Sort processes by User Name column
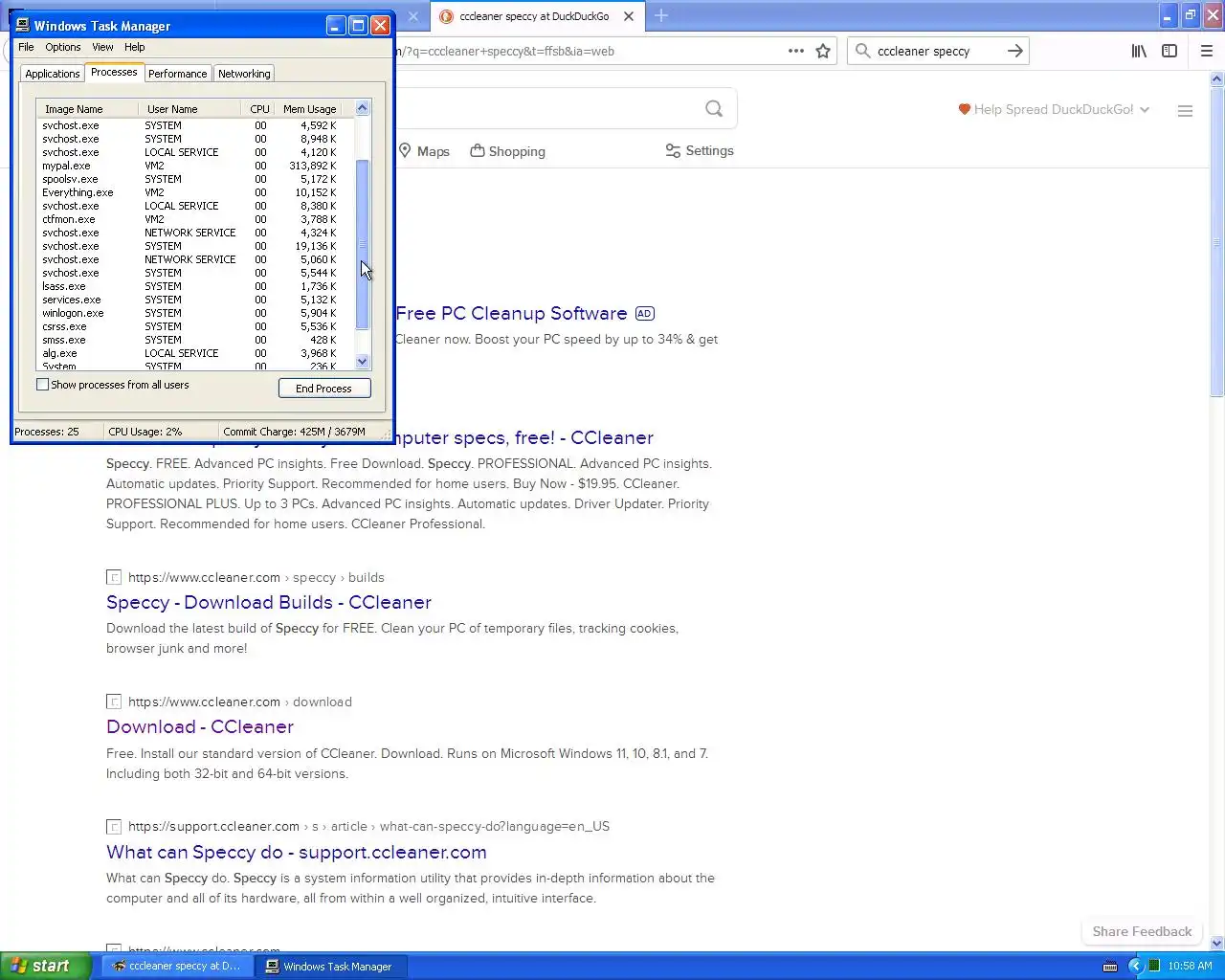The image size is (1225, 980). (189, 109)
